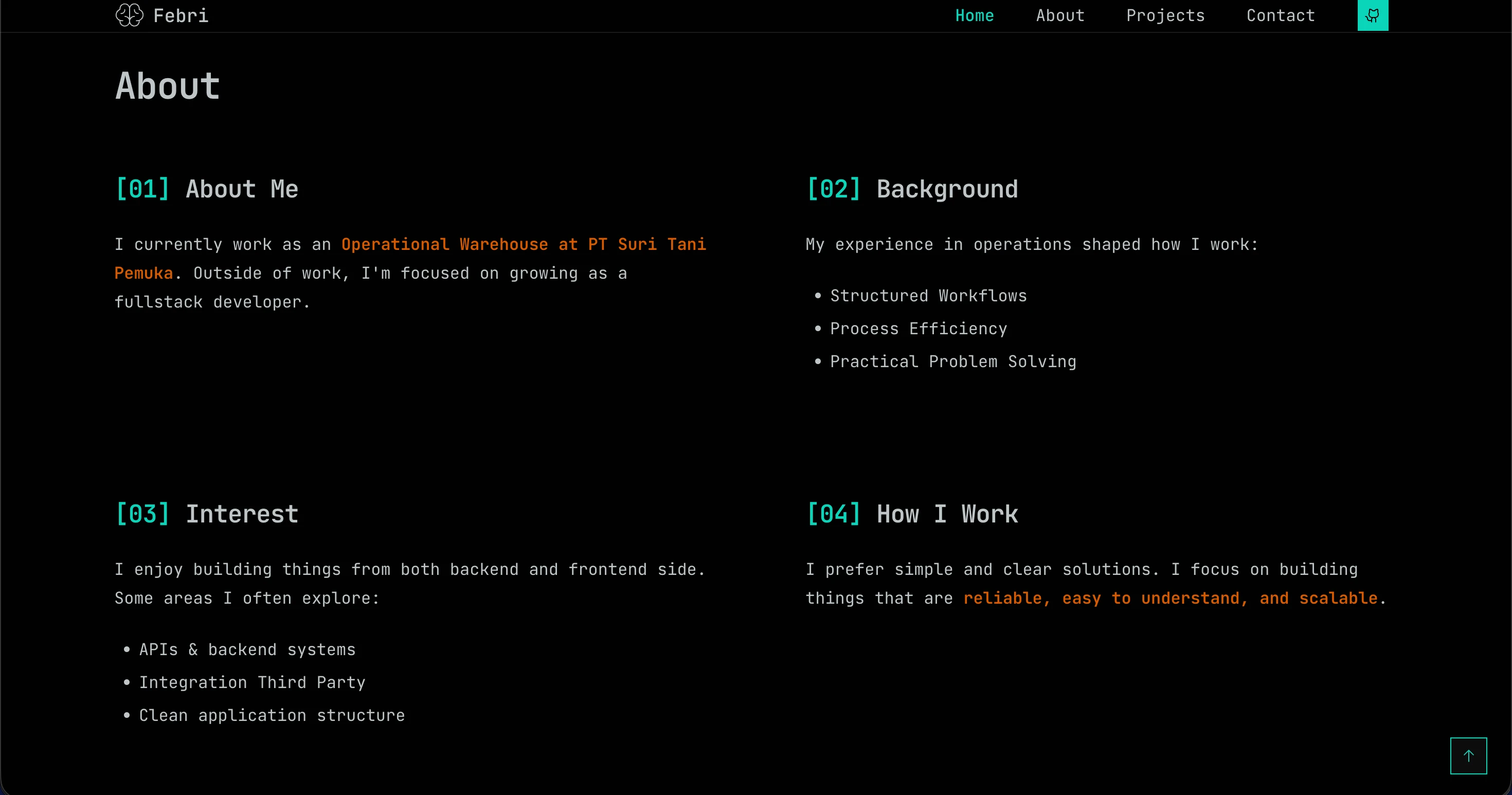
Task: Click the large About page heading
Action: point(167,86)
